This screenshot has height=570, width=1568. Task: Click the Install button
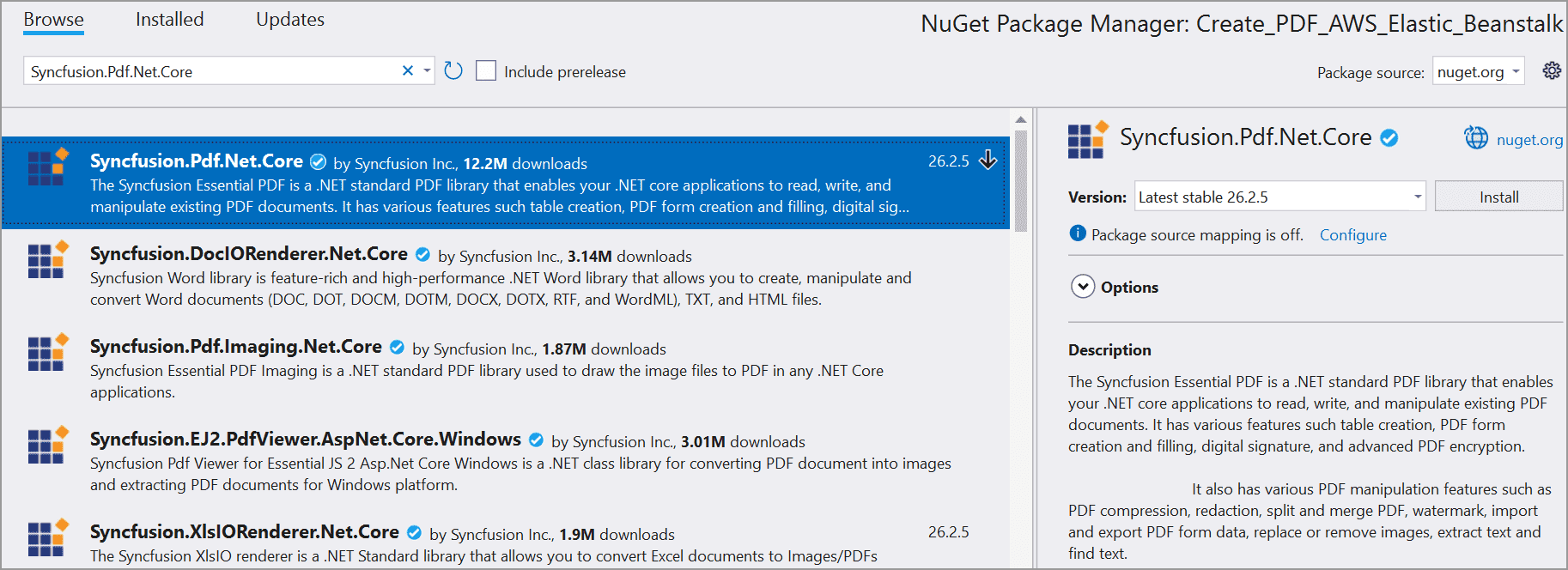point(1498,197)
